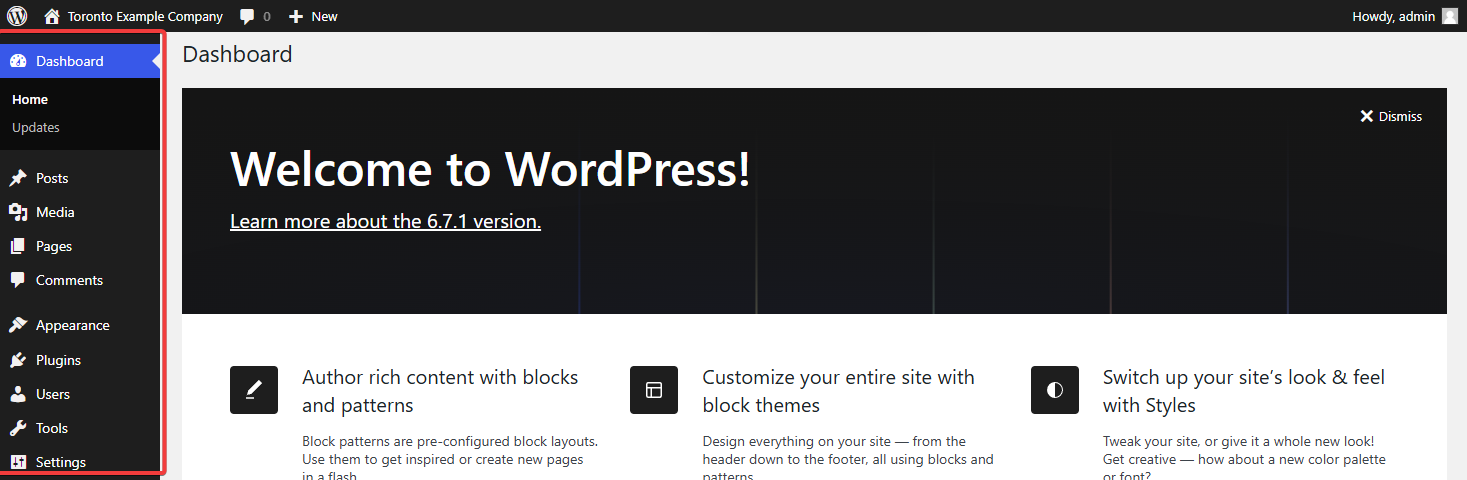
Task: Click the Tools wrench icon
Action: pyautogui.click(x=18, y=428)
